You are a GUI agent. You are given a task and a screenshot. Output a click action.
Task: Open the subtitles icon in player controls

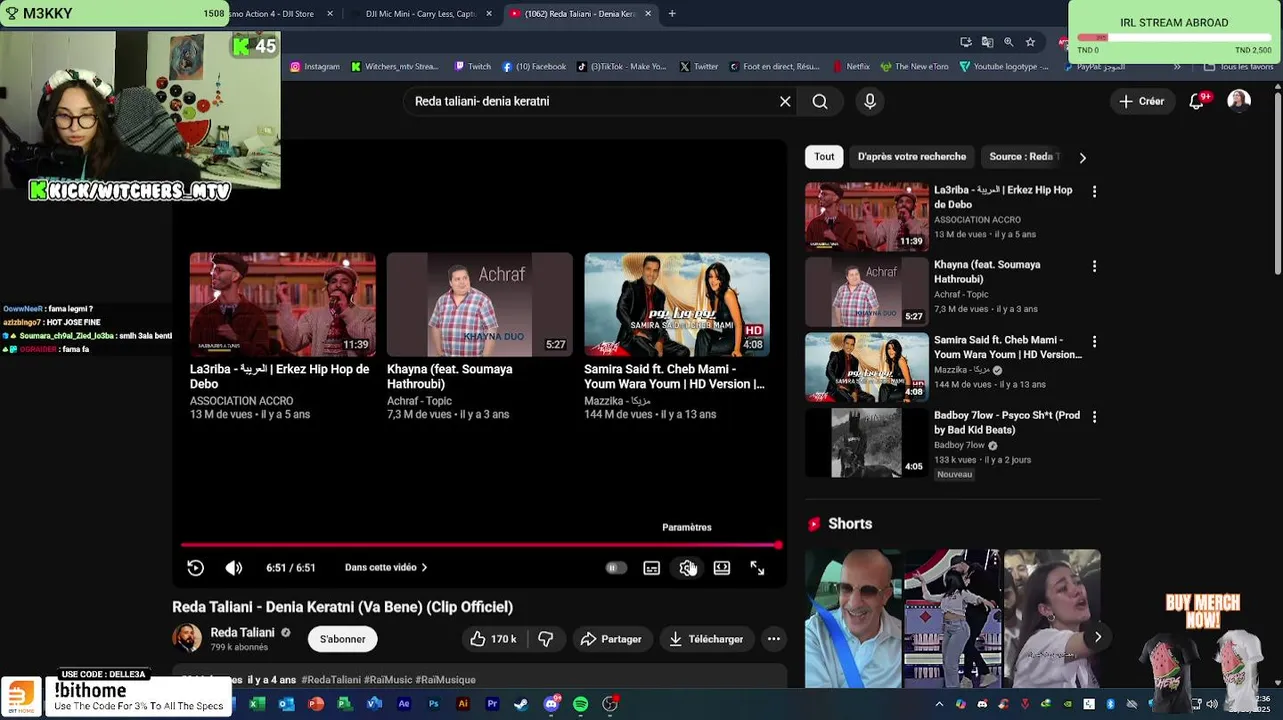651,568
